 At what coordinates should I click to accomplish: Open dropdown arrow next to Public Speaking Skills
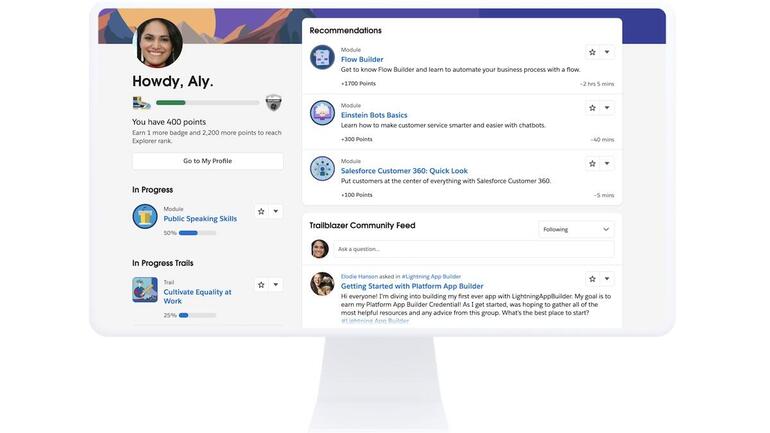[276, 212]
